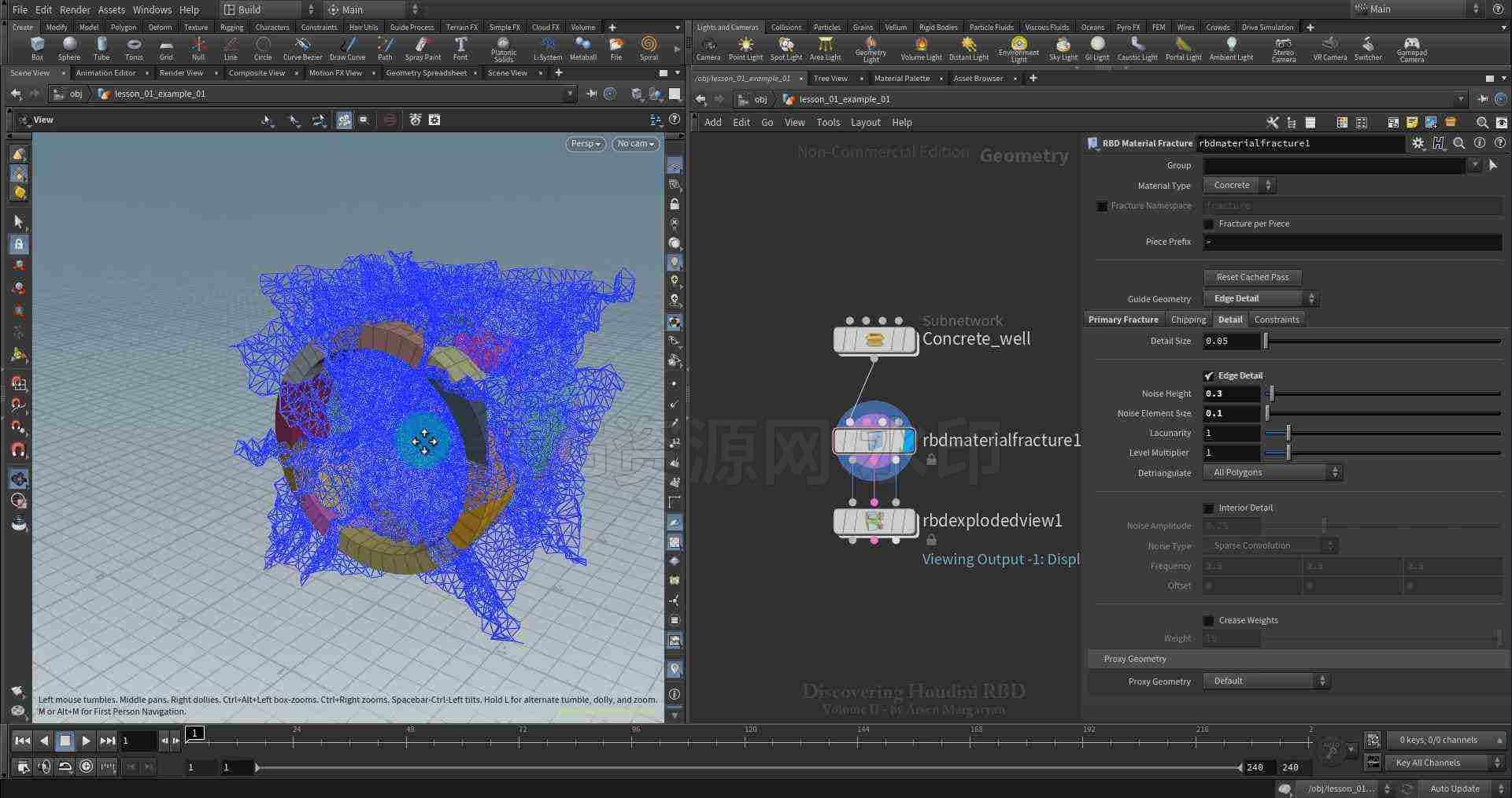Open the File menu

click(x=20, y=9)
